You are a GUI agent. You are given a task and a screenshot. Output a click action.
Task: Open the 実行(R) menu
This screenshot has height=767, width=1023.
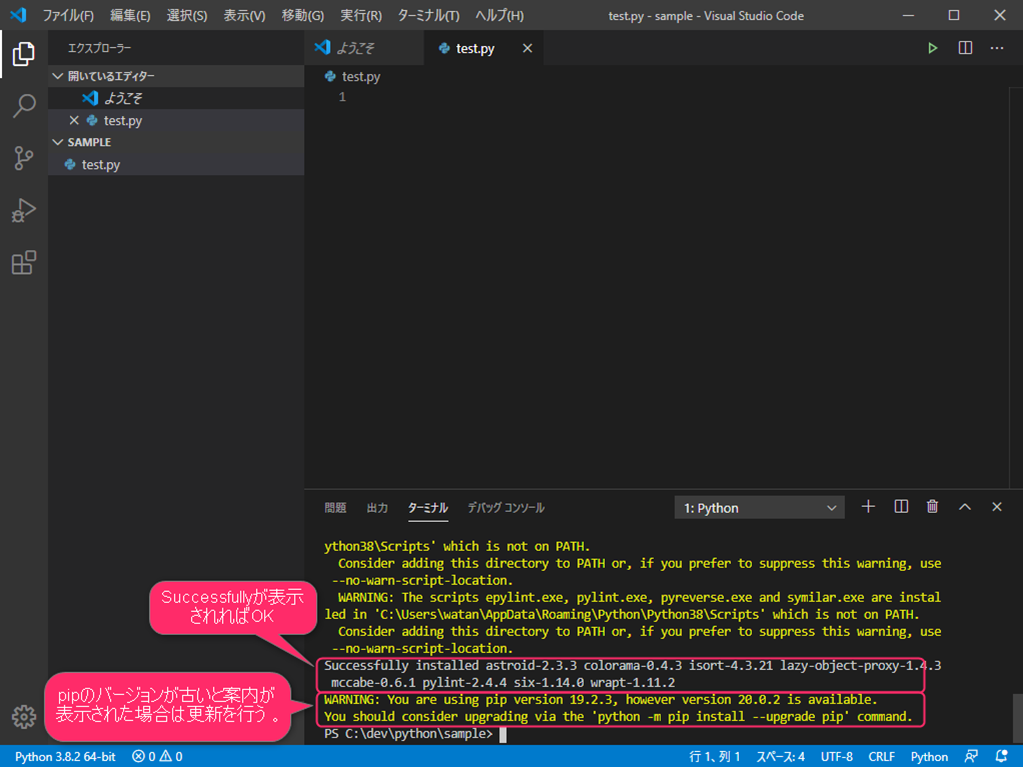click(x=361, y=15)
